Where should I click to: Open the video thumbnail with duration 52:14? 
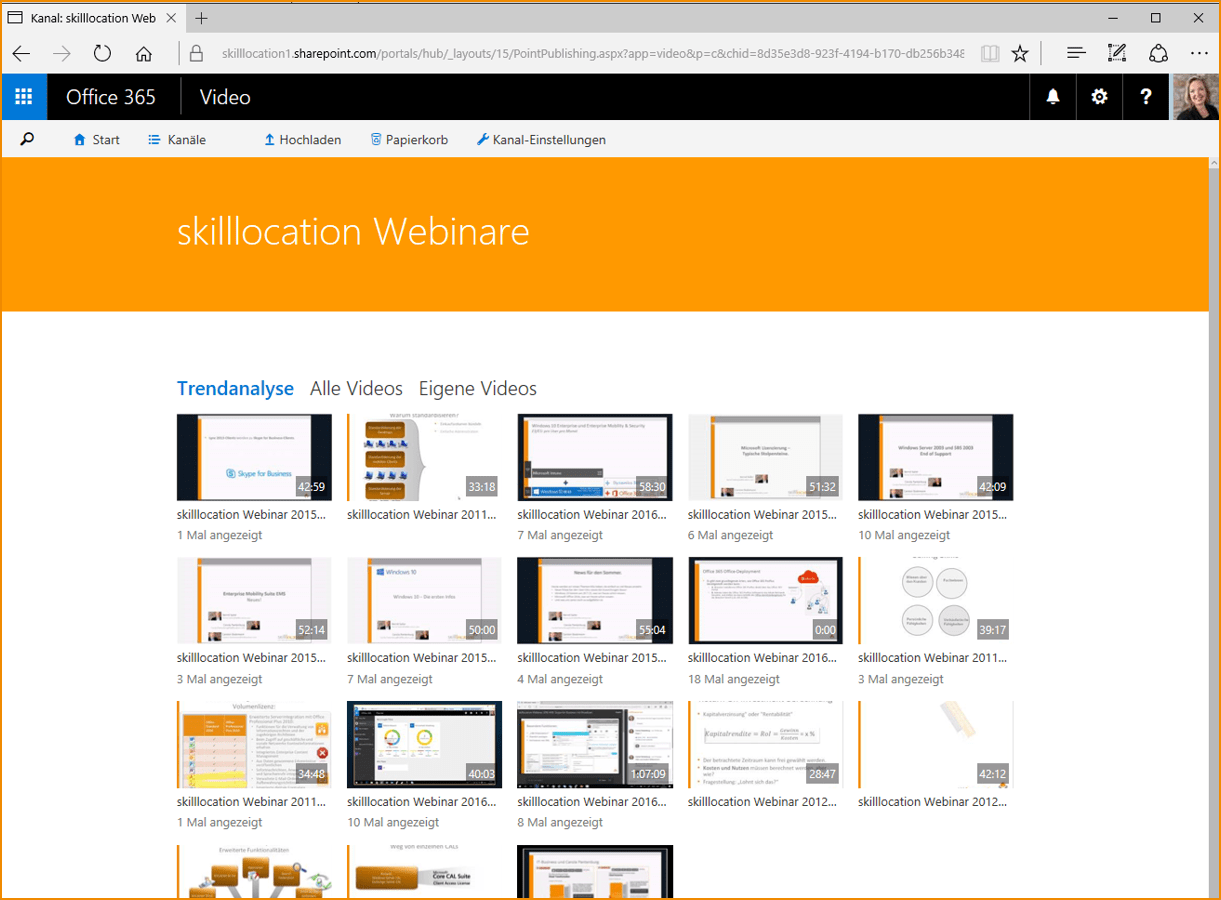click(x=254, y=600)
